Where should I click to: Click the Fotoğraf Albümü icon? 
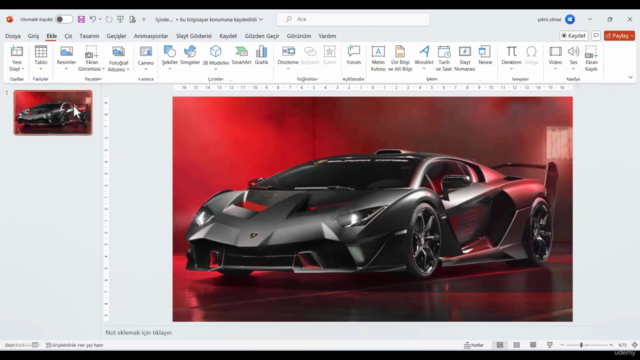(118, 52)
